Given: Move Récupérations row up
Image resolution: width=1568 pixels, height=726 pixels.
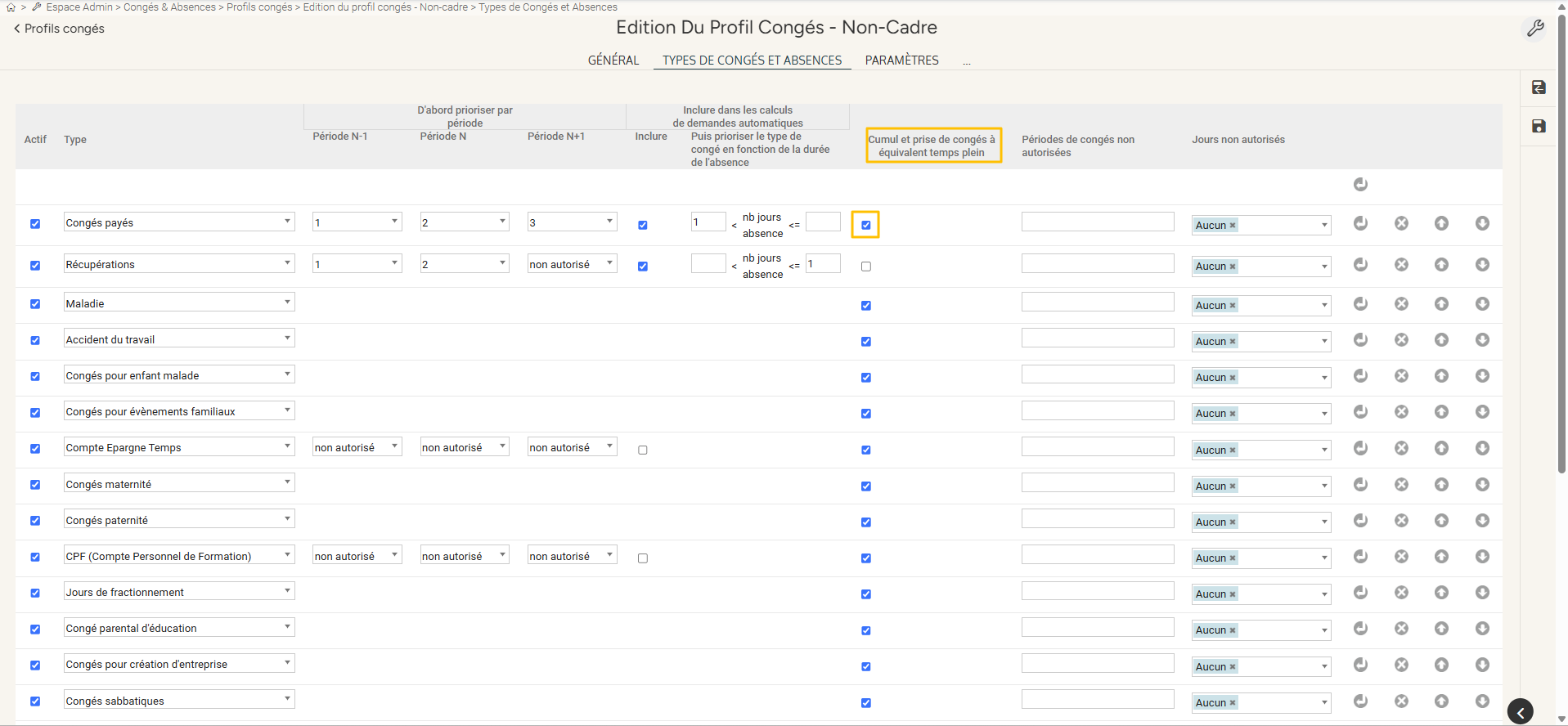Looking at the screenshot, I should [x=1441, y=265].
